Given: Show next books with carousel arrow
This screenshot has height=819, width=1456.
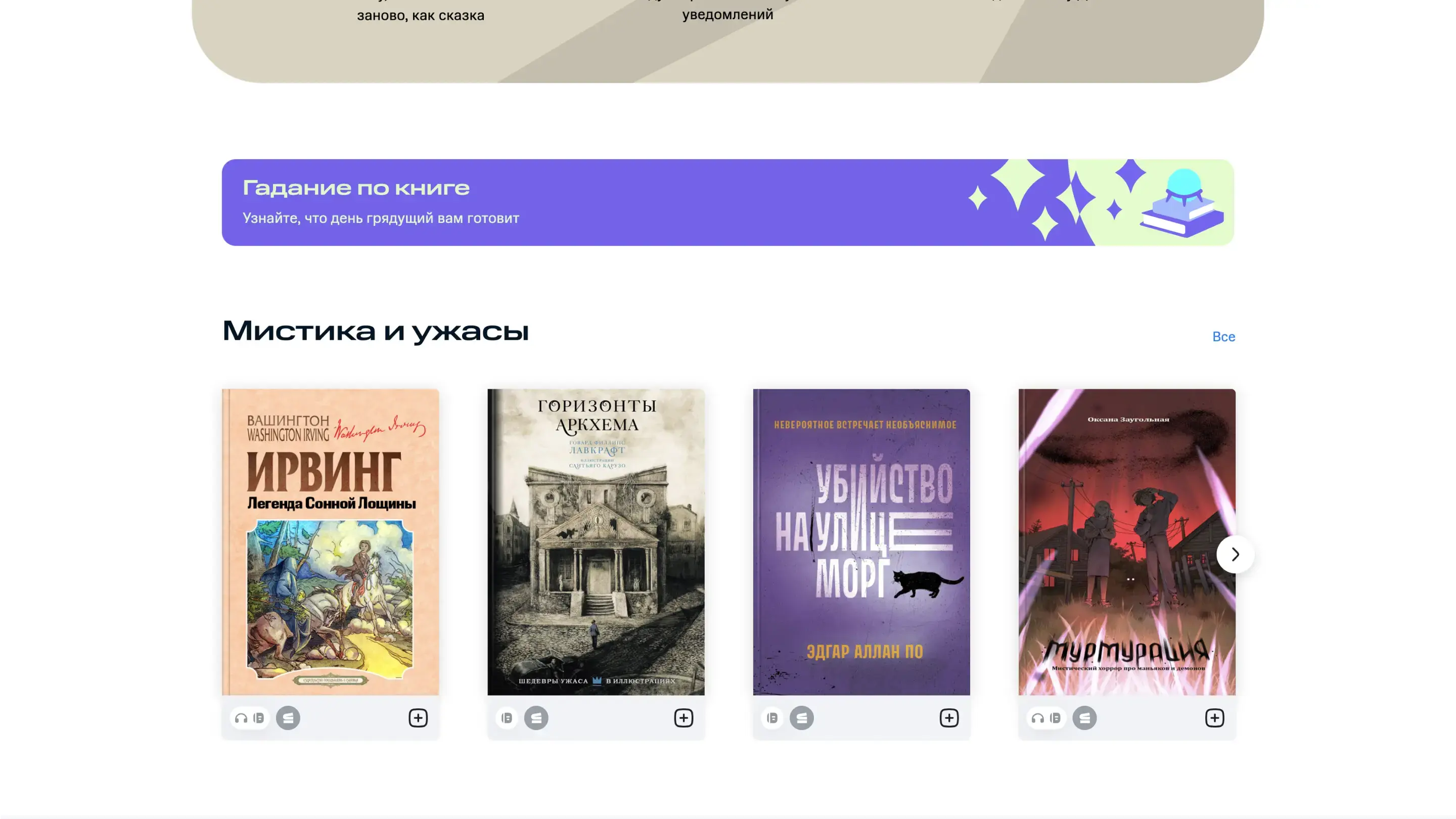Looking at the screenshot, I should tap(1235, 555).
